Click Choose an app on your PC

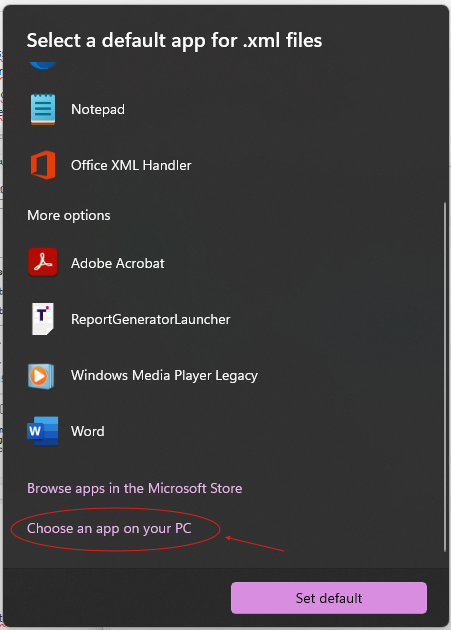point(109,528)
